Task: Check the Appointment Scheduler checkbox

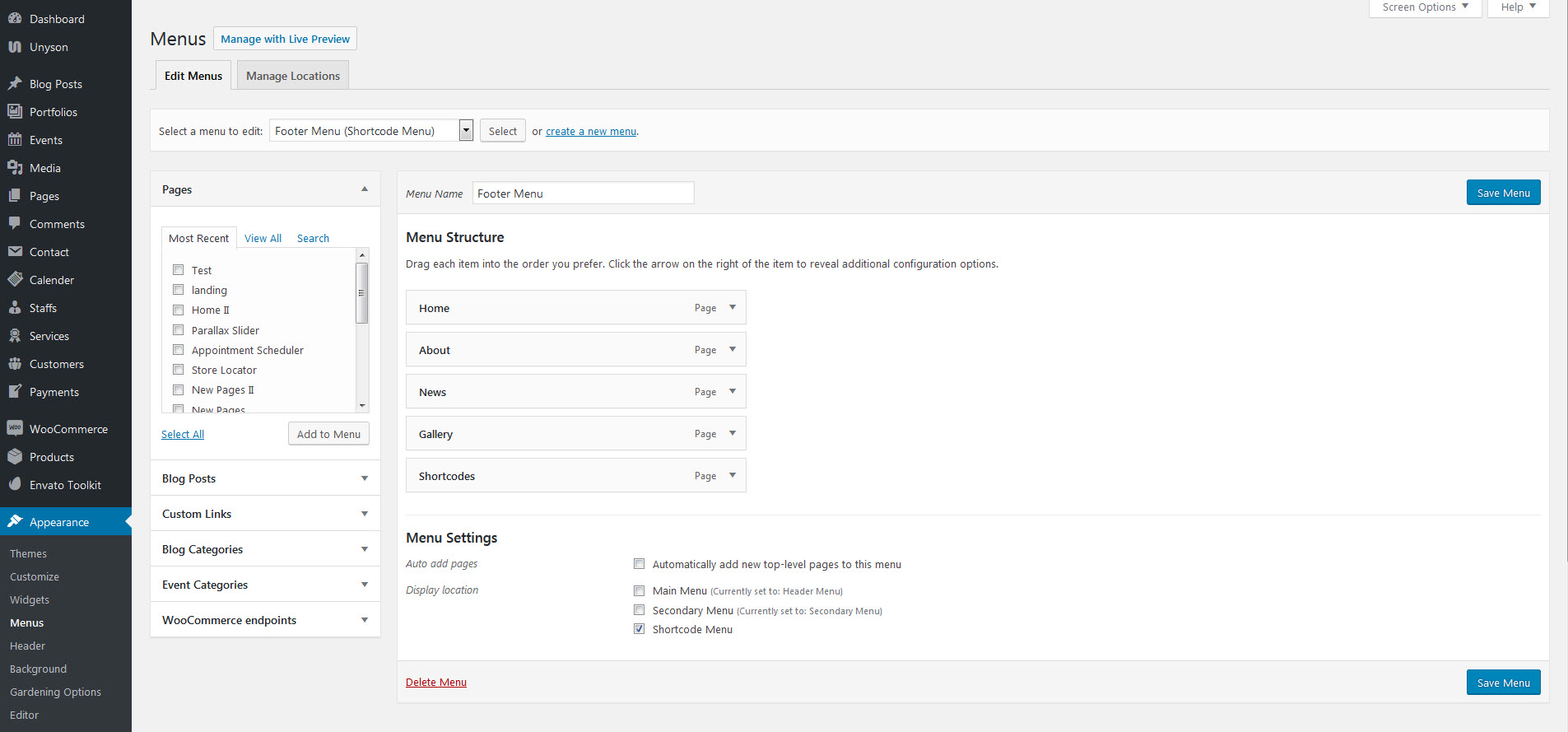Action: (178, 349)
